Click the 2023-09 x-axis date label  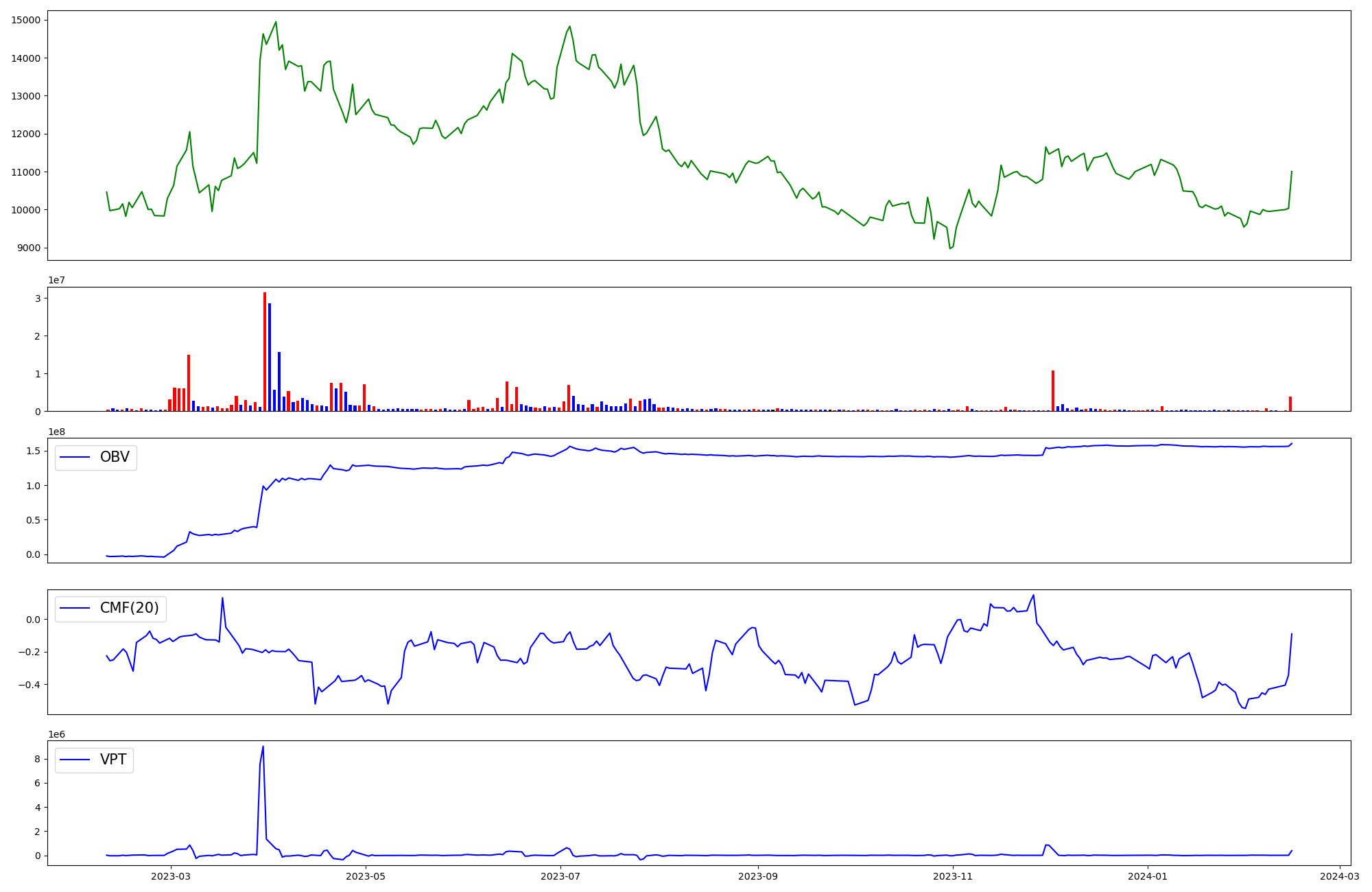coord(759,876)
